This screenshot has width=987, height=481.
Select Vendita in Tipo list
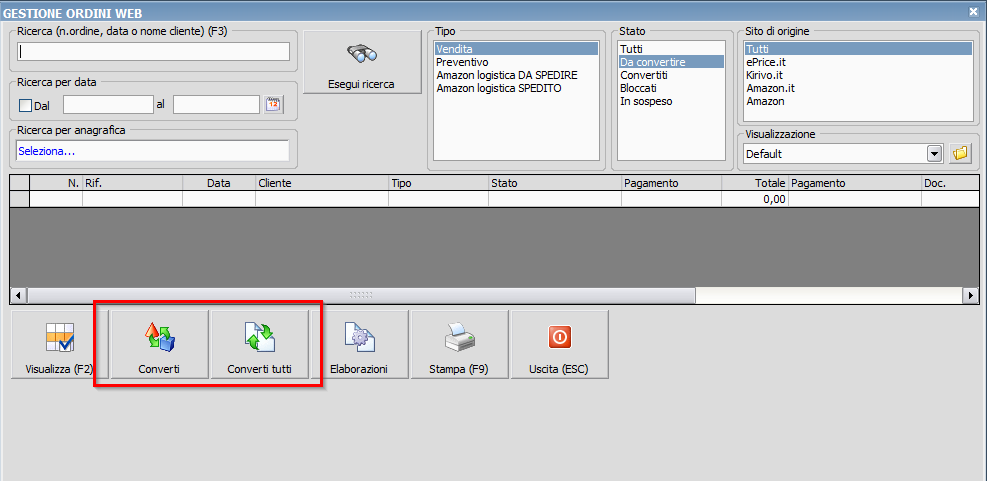pos(516,48)
